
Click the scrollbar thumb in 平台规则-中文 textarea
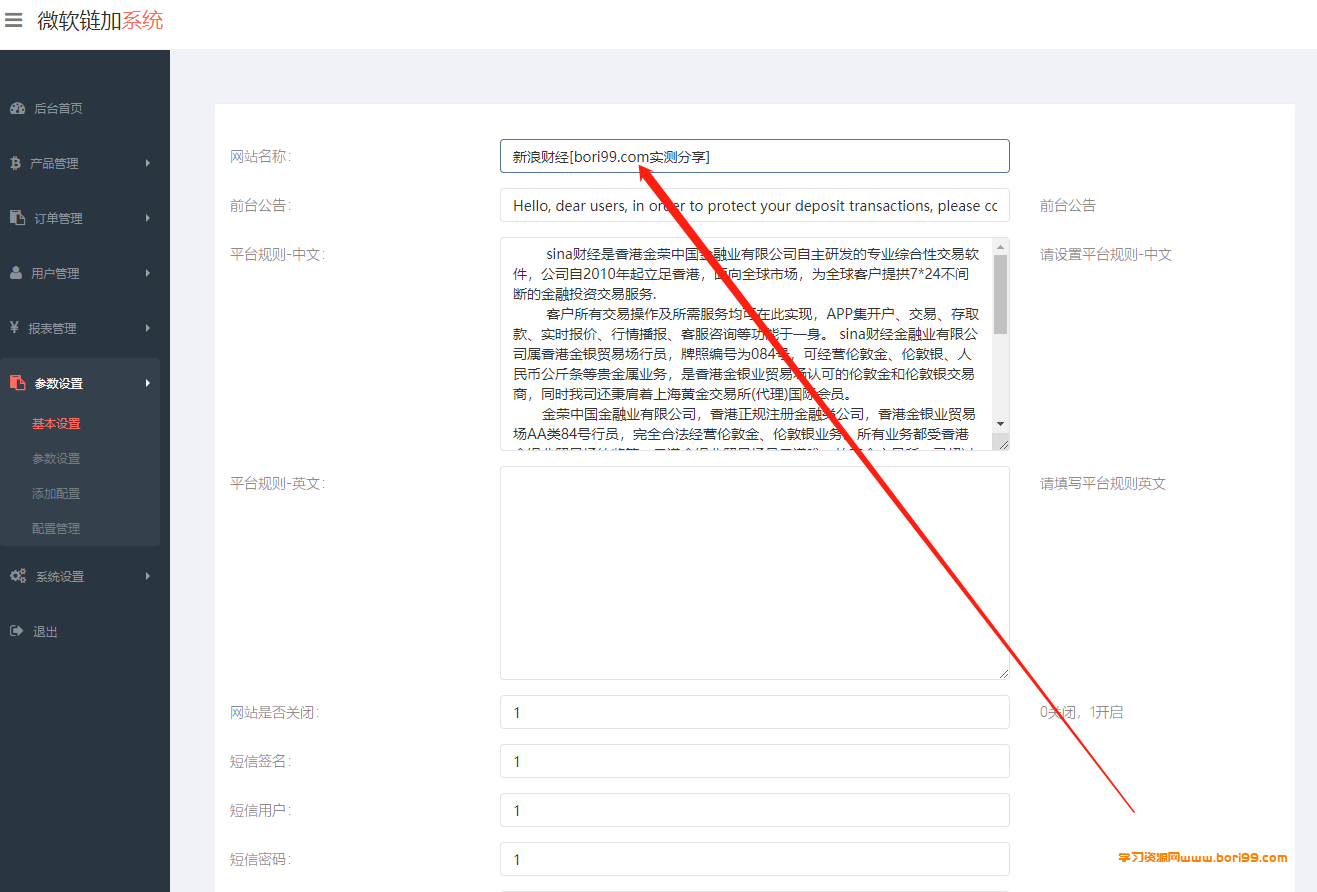tap(1000, 294)
